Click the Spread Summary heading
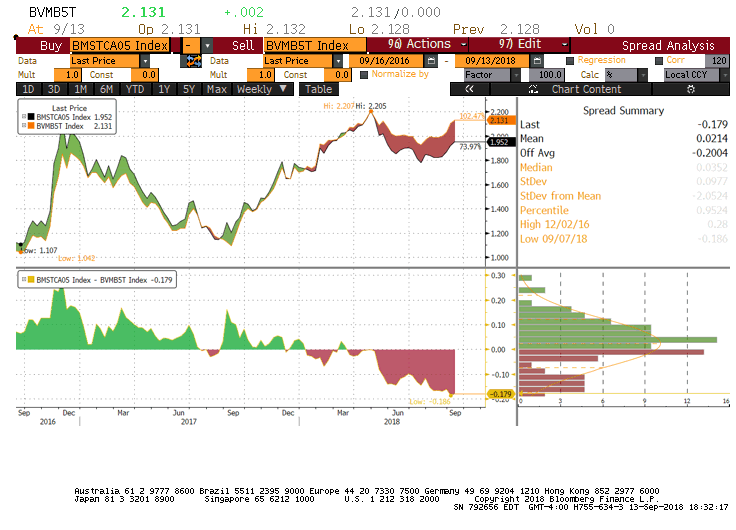This screenshot has width=736, height=530. [623, 111]
